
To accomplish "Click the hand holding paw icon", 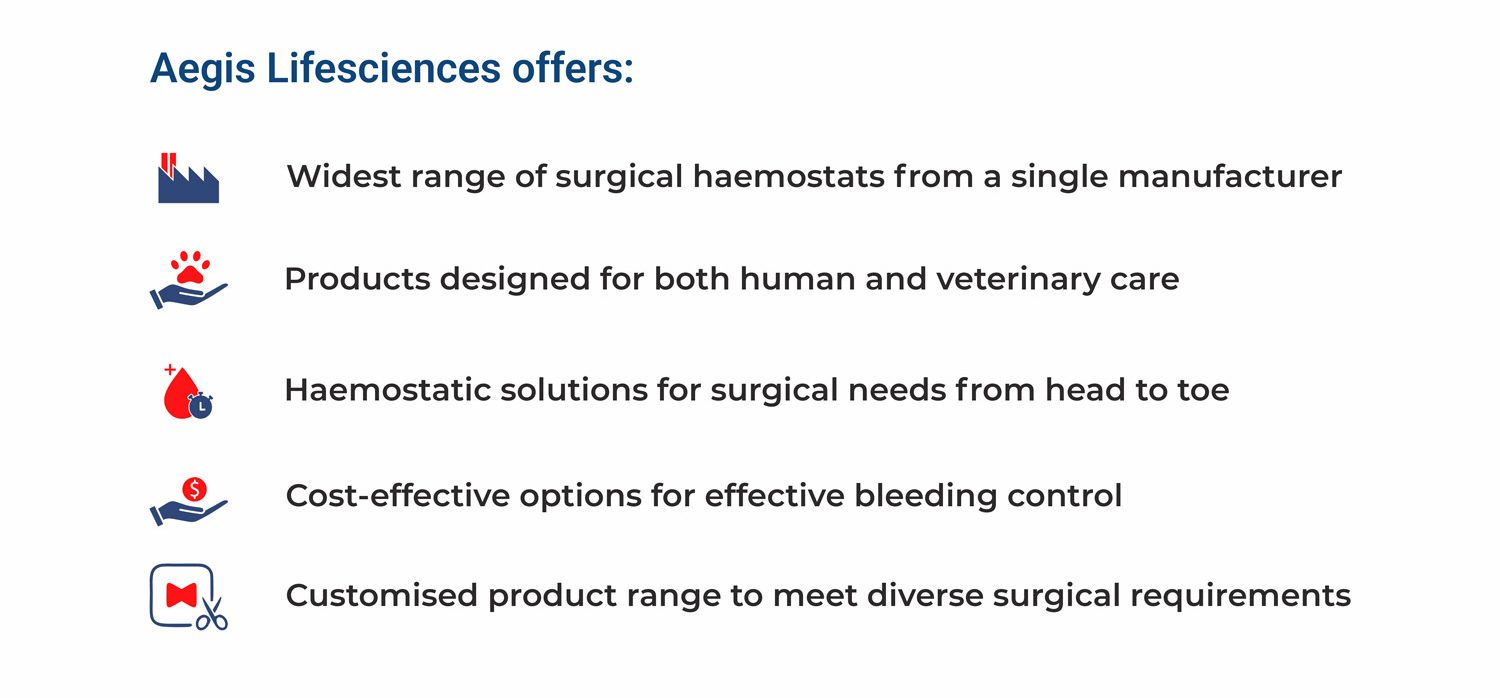I will coord(189,279).
